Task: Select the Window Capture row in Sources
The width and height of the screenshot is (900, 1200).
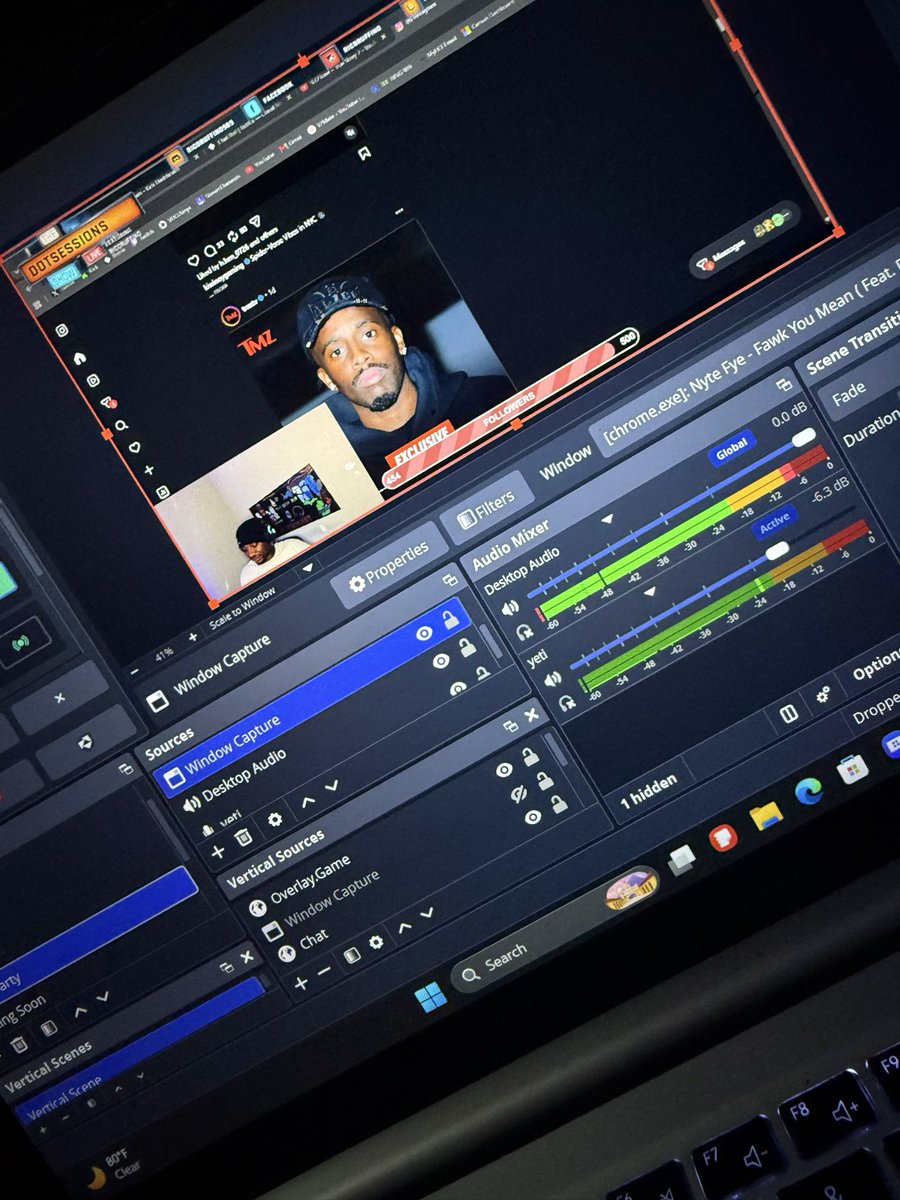Action: coord(310,697)
